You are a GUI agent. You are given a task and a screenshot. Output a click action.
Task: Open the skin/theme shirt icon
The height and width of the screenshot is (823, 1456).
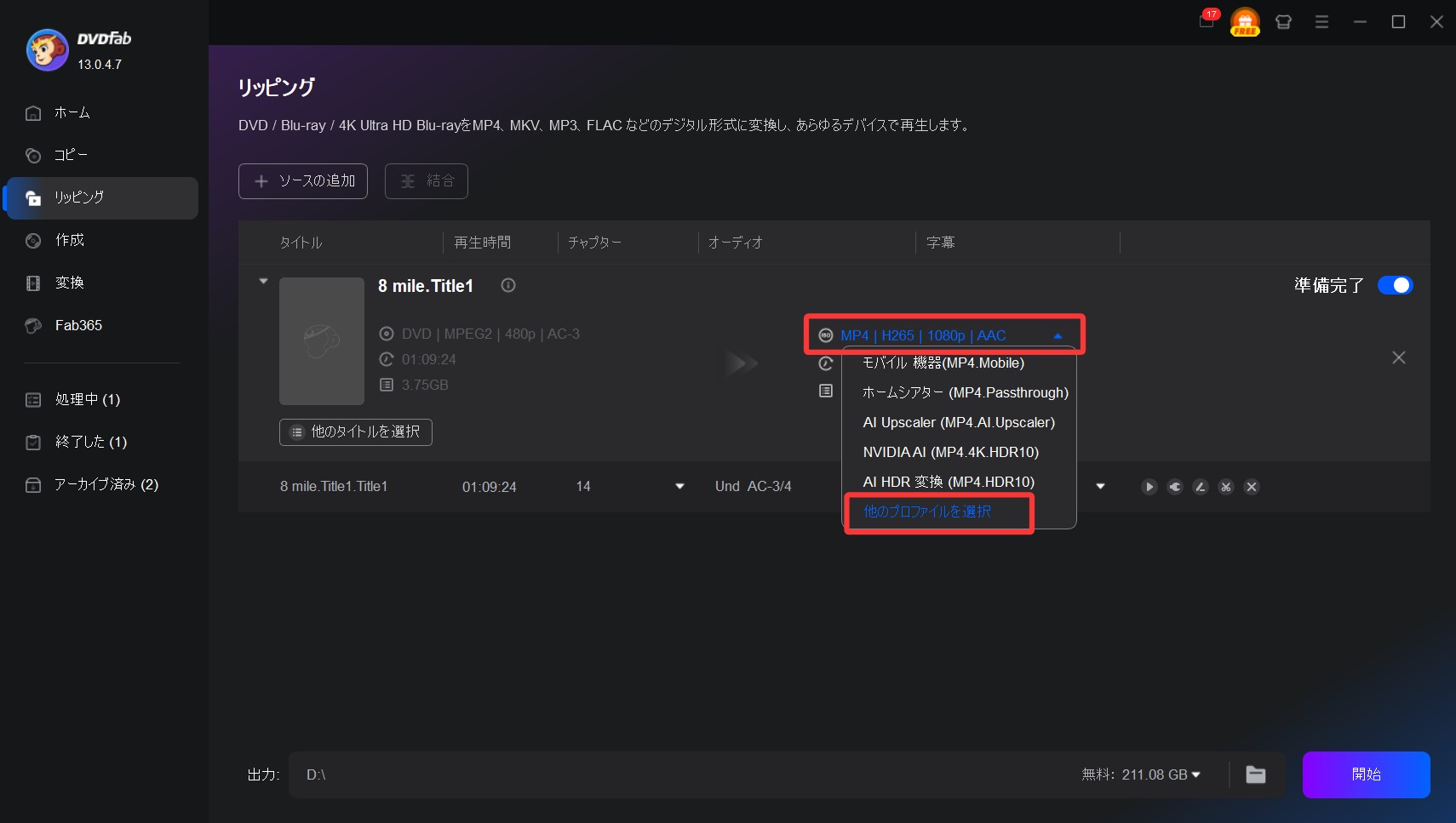[x=1283, y=22]
